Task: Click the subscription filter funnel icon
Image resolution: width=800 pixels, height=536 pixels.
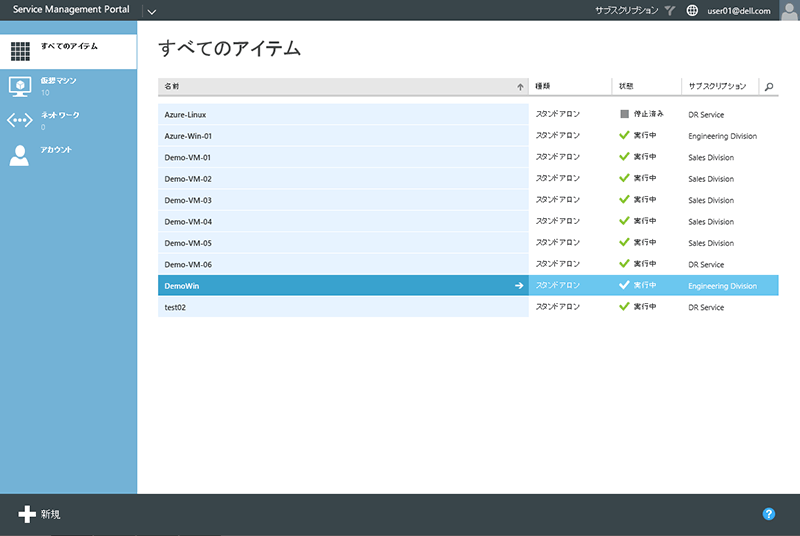Action: (x=671, y=10)
